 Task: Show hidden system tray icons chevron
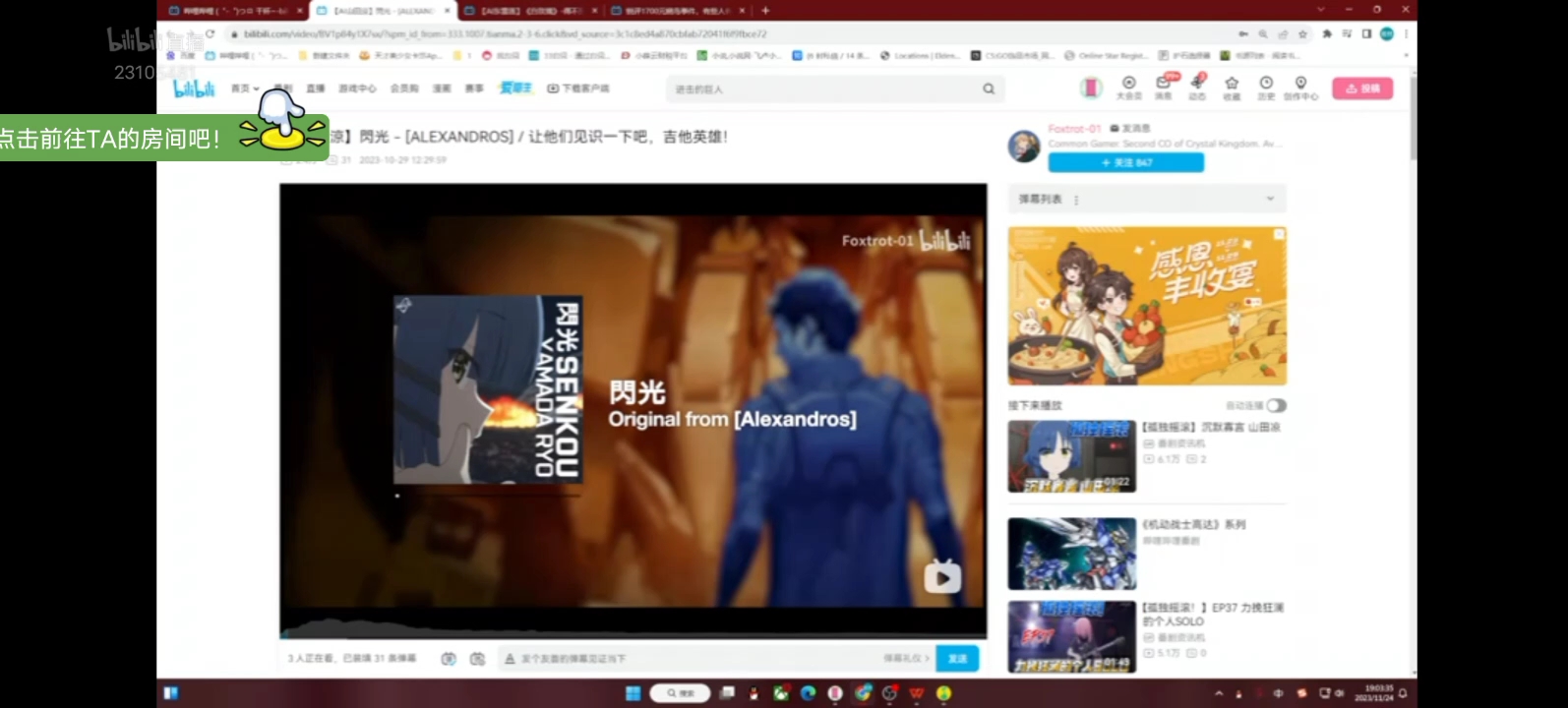(1218, 693)
